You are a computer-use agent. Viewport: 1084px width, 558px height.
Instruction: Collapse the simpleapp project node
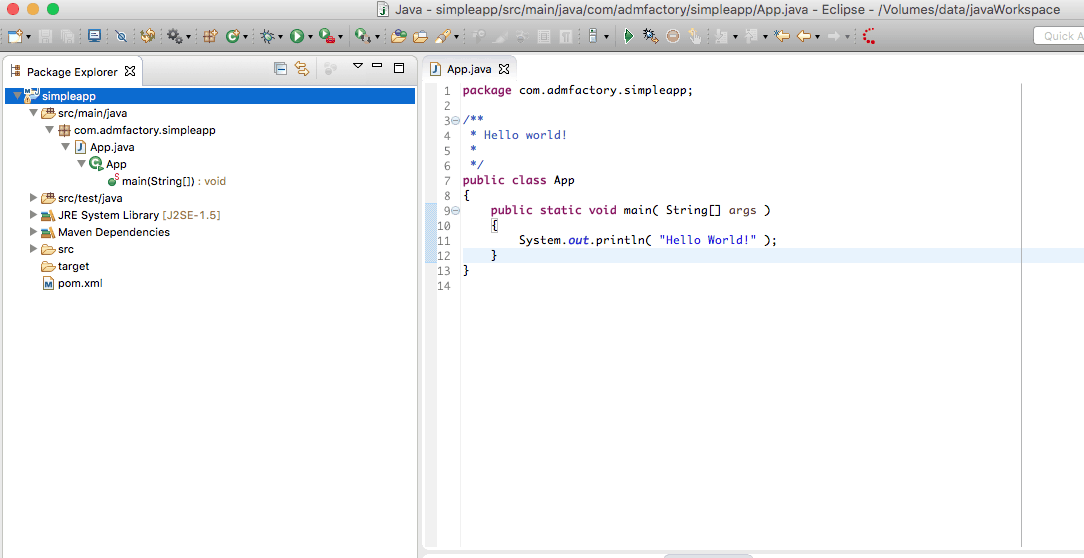coord(17,95)
